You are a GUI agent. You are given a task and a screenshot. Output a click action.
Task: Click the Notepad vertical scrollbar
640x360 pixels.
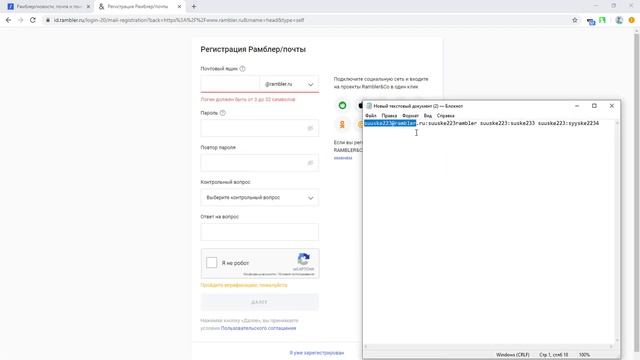617,231
